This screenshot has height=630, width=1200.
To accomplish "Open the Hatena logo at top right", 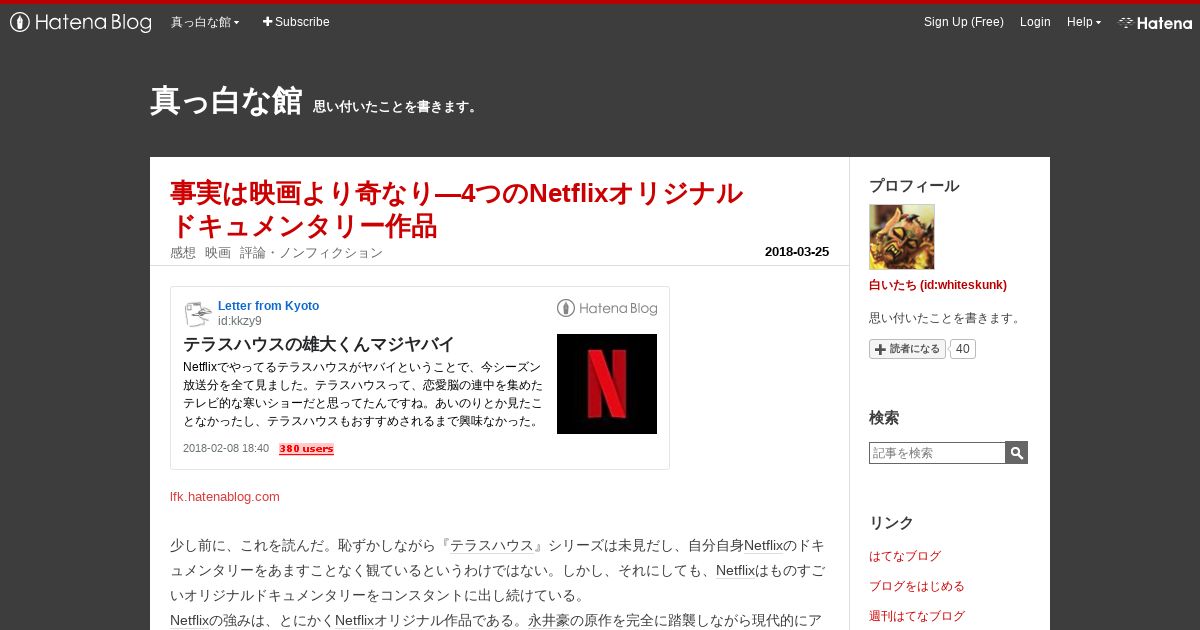I will pos(1155,22).
